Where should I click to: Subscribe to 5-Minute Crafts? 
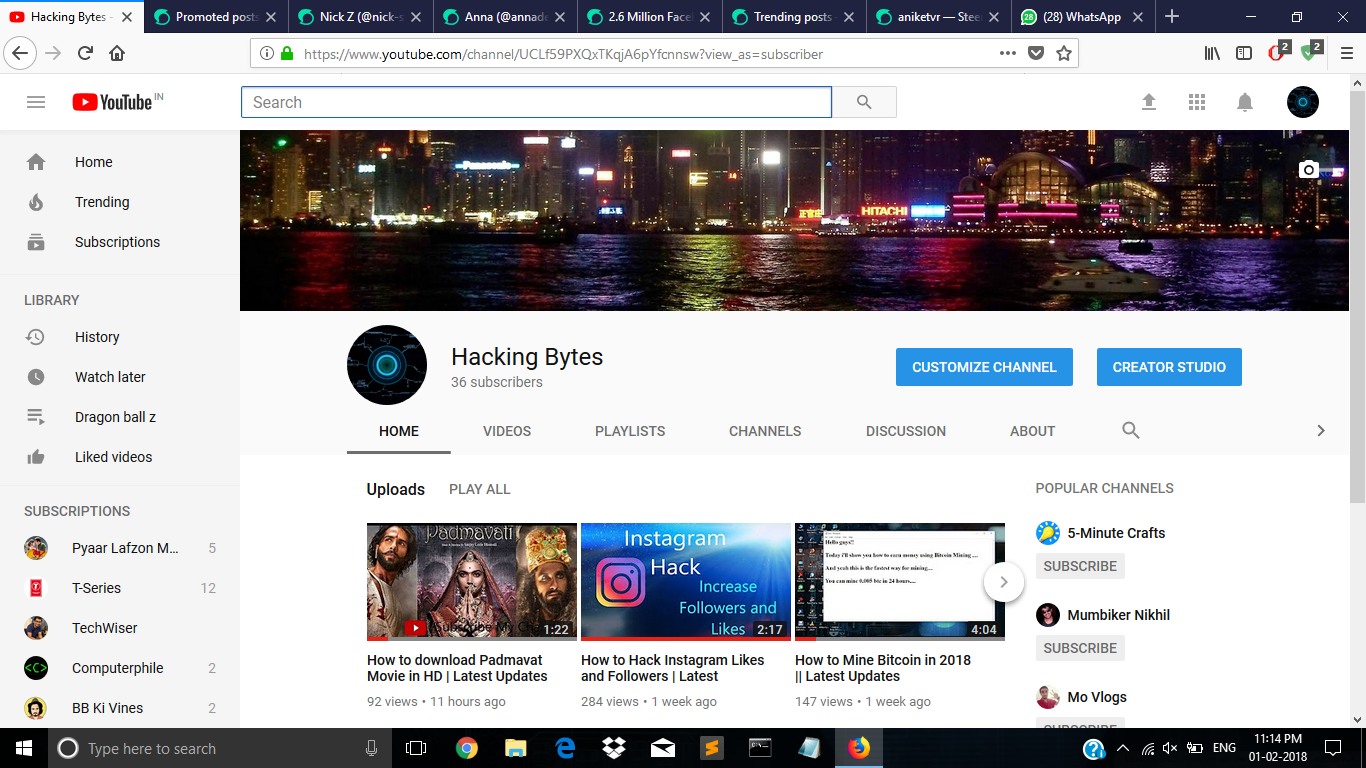1080,566
